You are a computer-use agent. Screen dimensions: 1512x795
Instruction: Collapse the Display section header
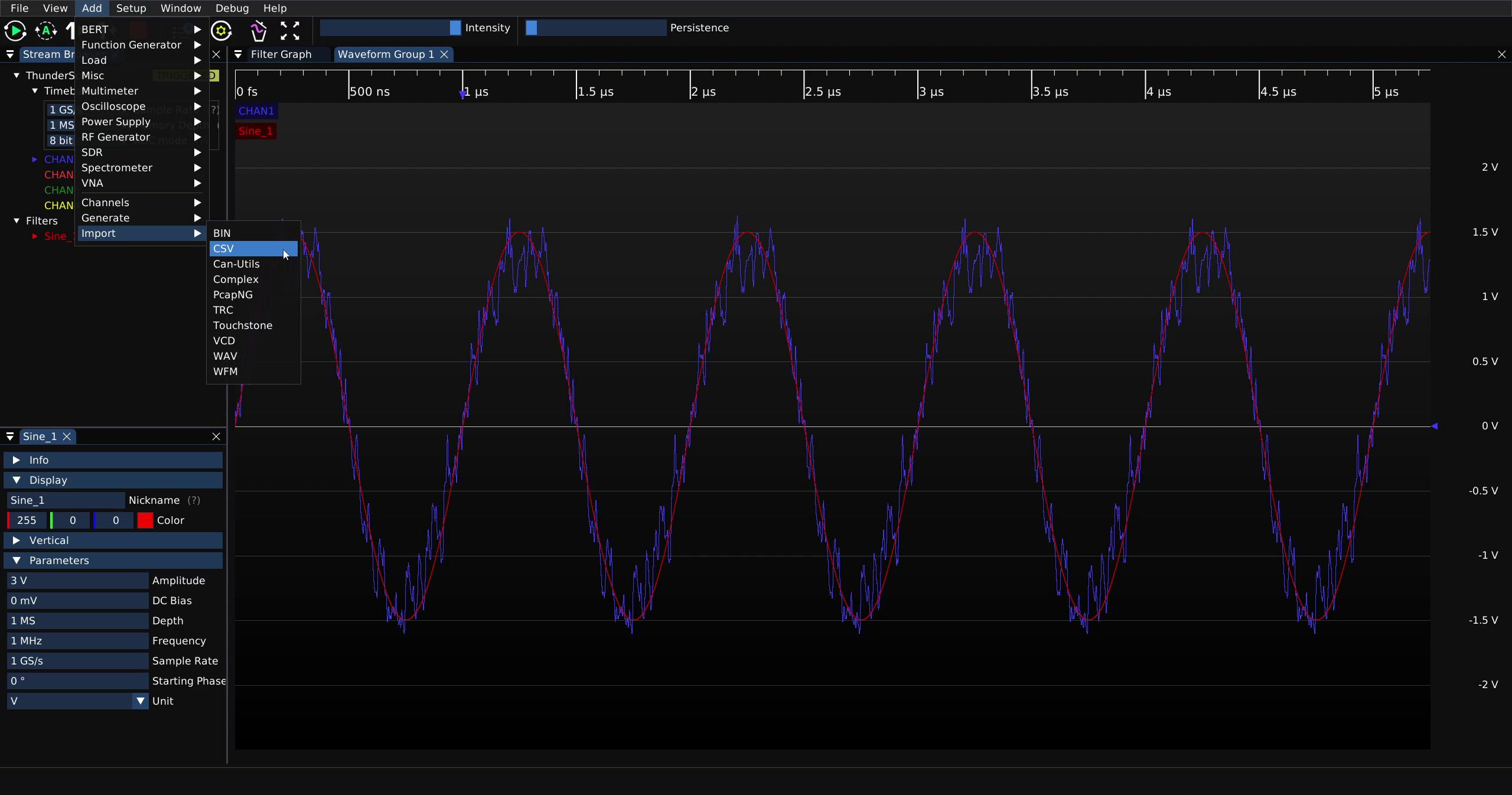coord(113,480)
